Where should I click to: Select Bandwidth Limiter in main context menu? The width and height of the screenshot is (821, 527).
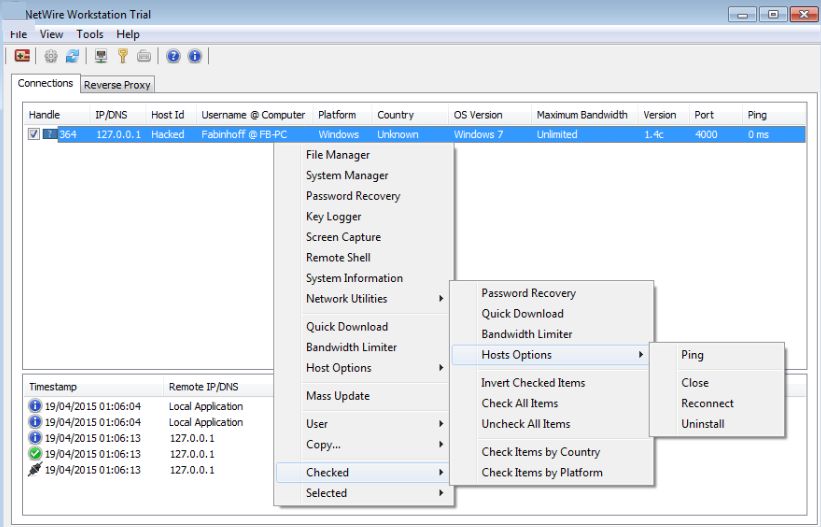pos(351,347)
